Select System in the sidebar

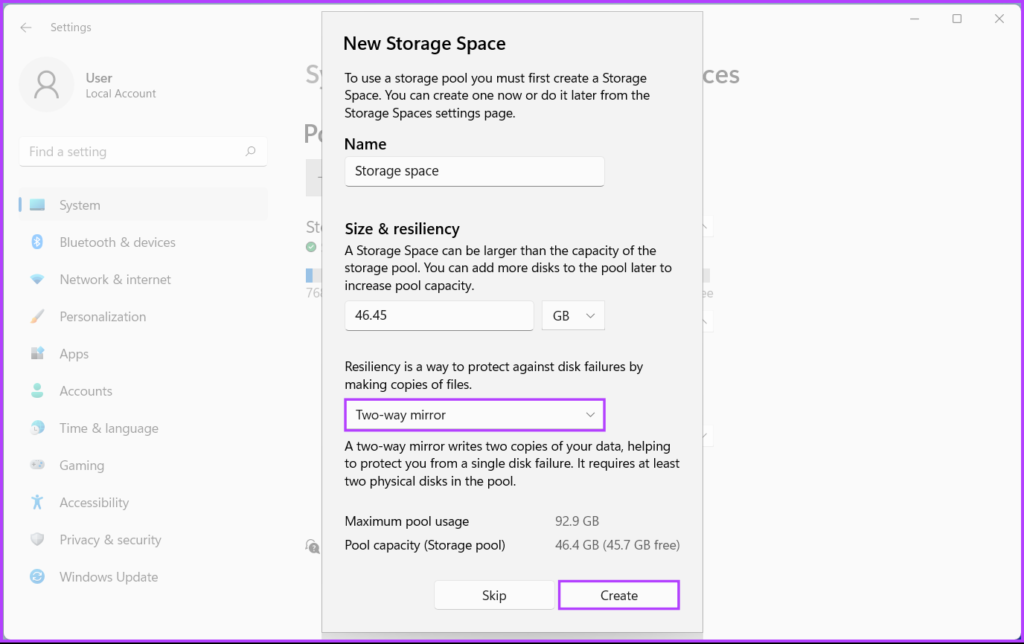tap(80, 205)
